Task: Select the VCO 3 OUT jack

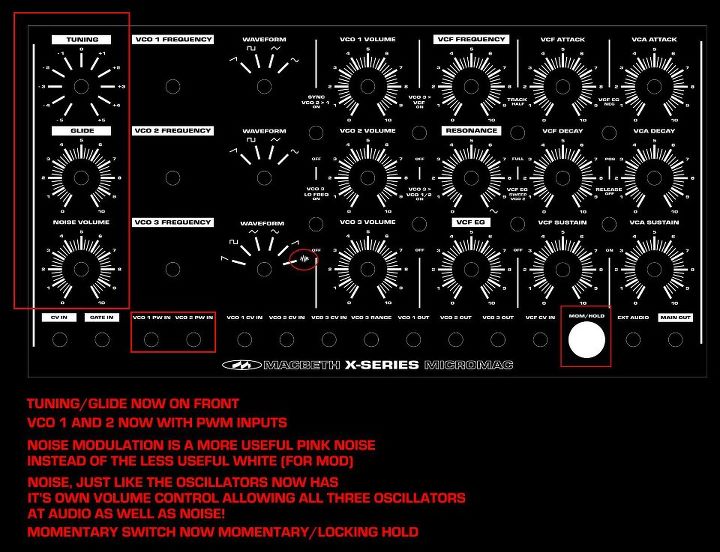Action: point(498,339)
